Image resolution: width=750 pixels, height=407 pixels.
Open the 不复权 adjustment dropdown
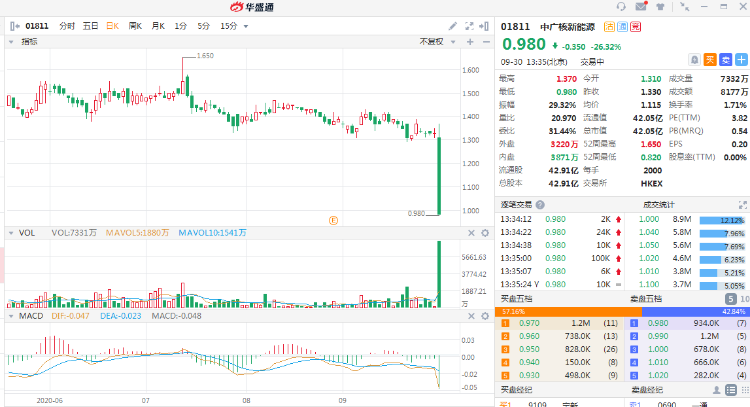point(437,42)
